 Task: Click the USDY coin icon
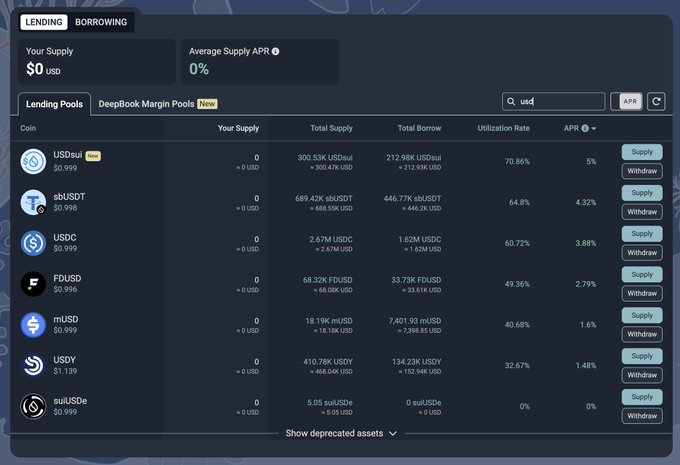pos(33,365)
